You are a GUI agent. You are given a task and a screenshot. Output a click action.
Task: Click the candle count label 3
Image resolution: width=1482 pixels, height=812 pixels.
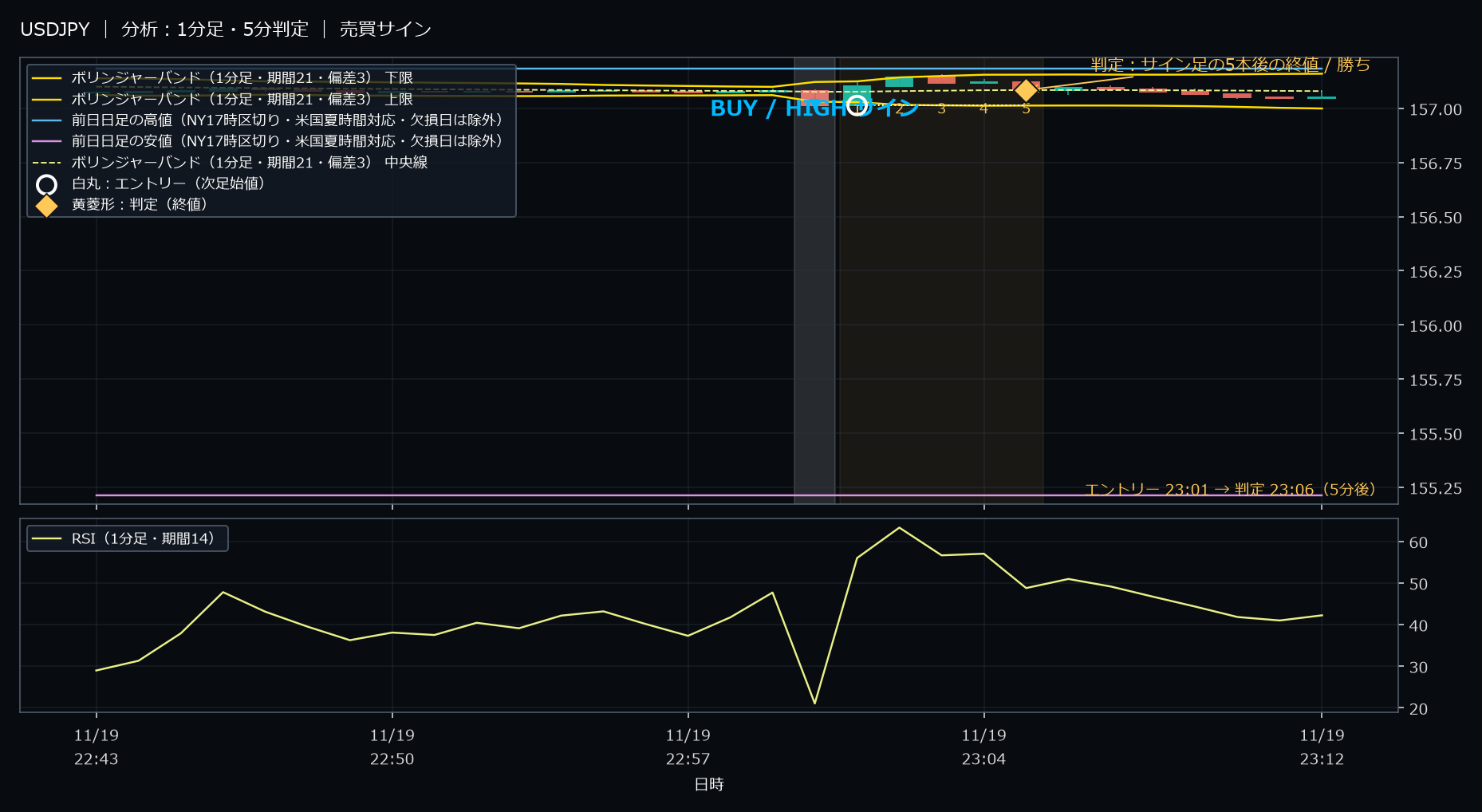tap(941, 108)
